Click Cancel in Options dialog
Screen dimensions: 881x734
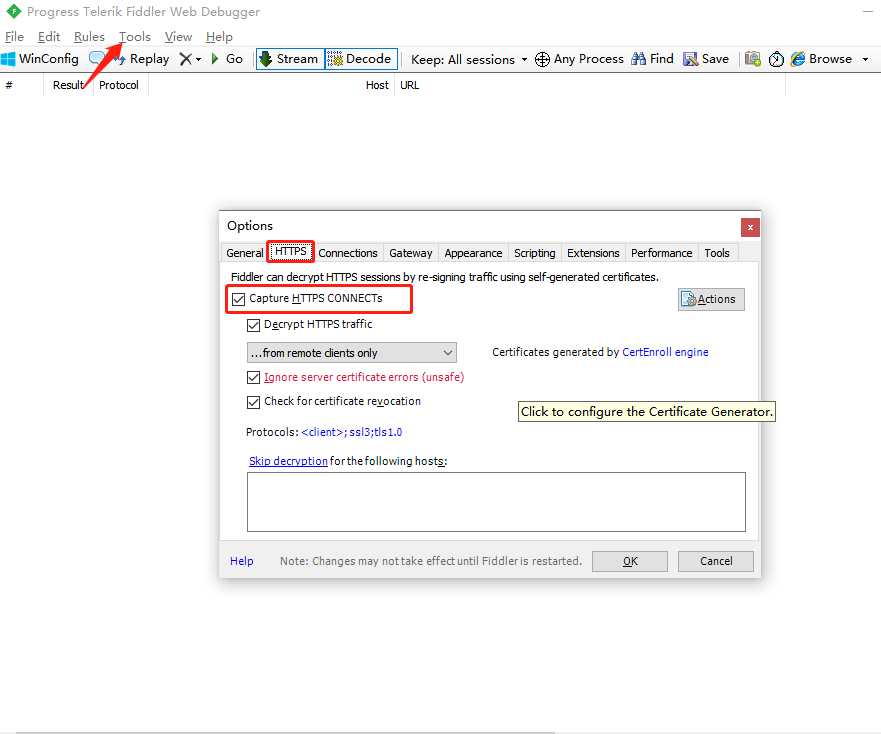click(716, 561)
